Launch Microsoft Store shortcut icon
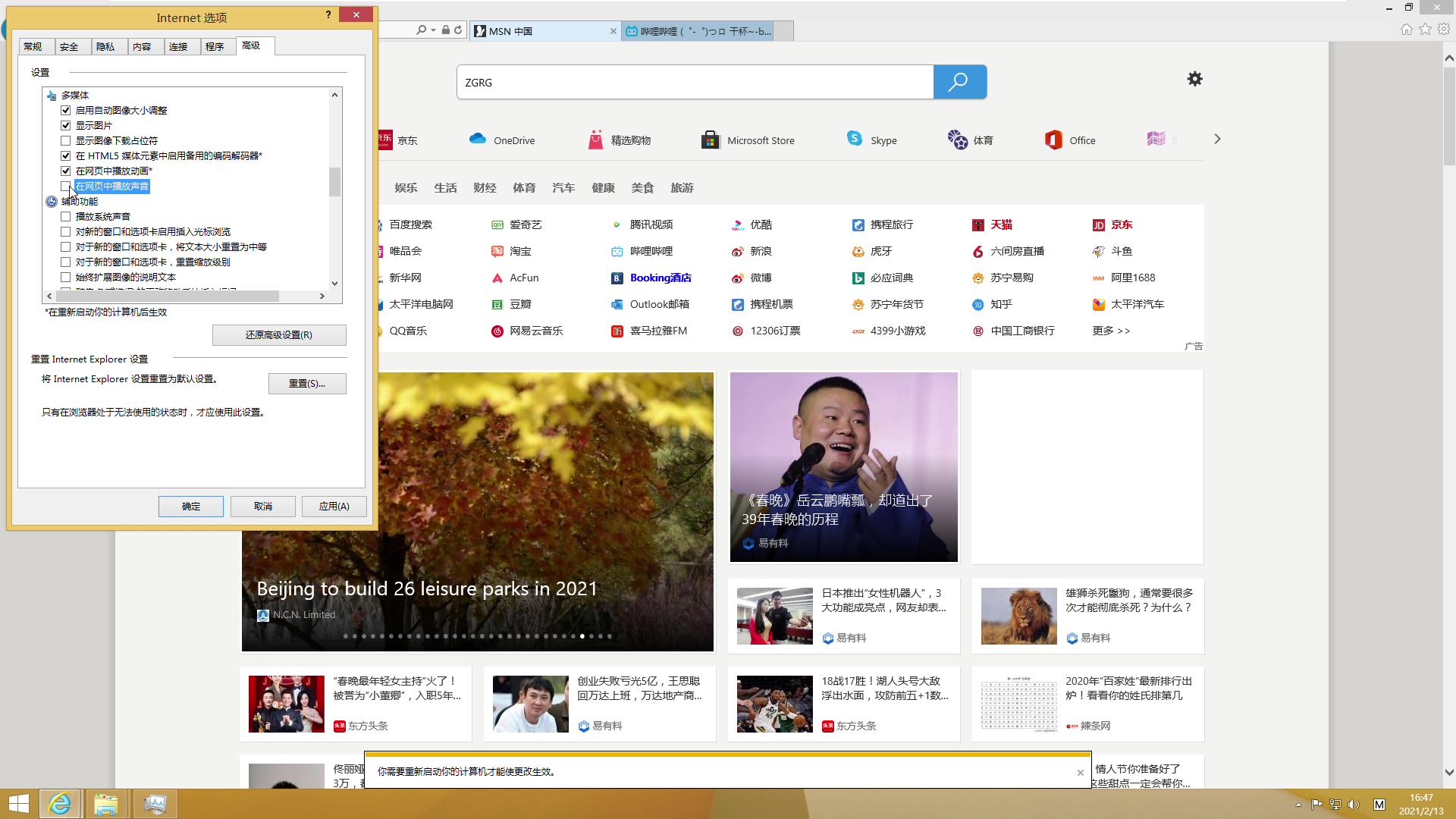The height and width of the screenshot is (819, 1456). pos(710,140)
